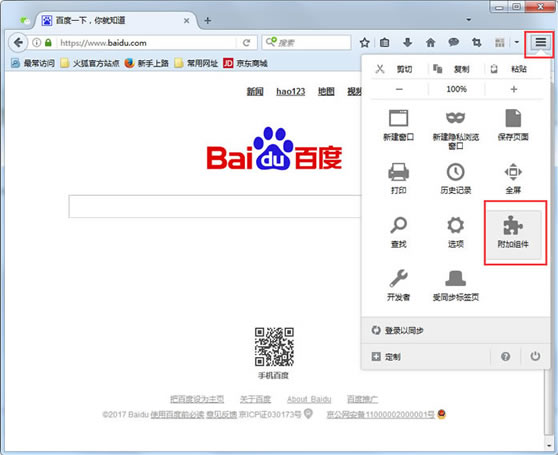Open dropdown arrow beside grid extension icon
This screenshot has width=558, height=455.
tap(517, 43)
